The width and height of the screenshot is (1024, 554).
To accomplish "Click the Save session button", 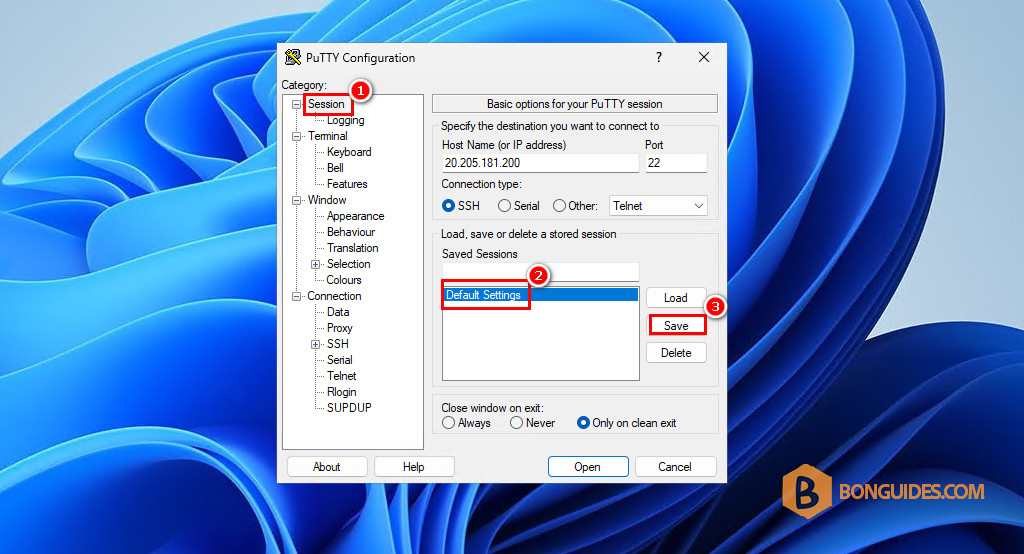I will [x=676, y=325].
